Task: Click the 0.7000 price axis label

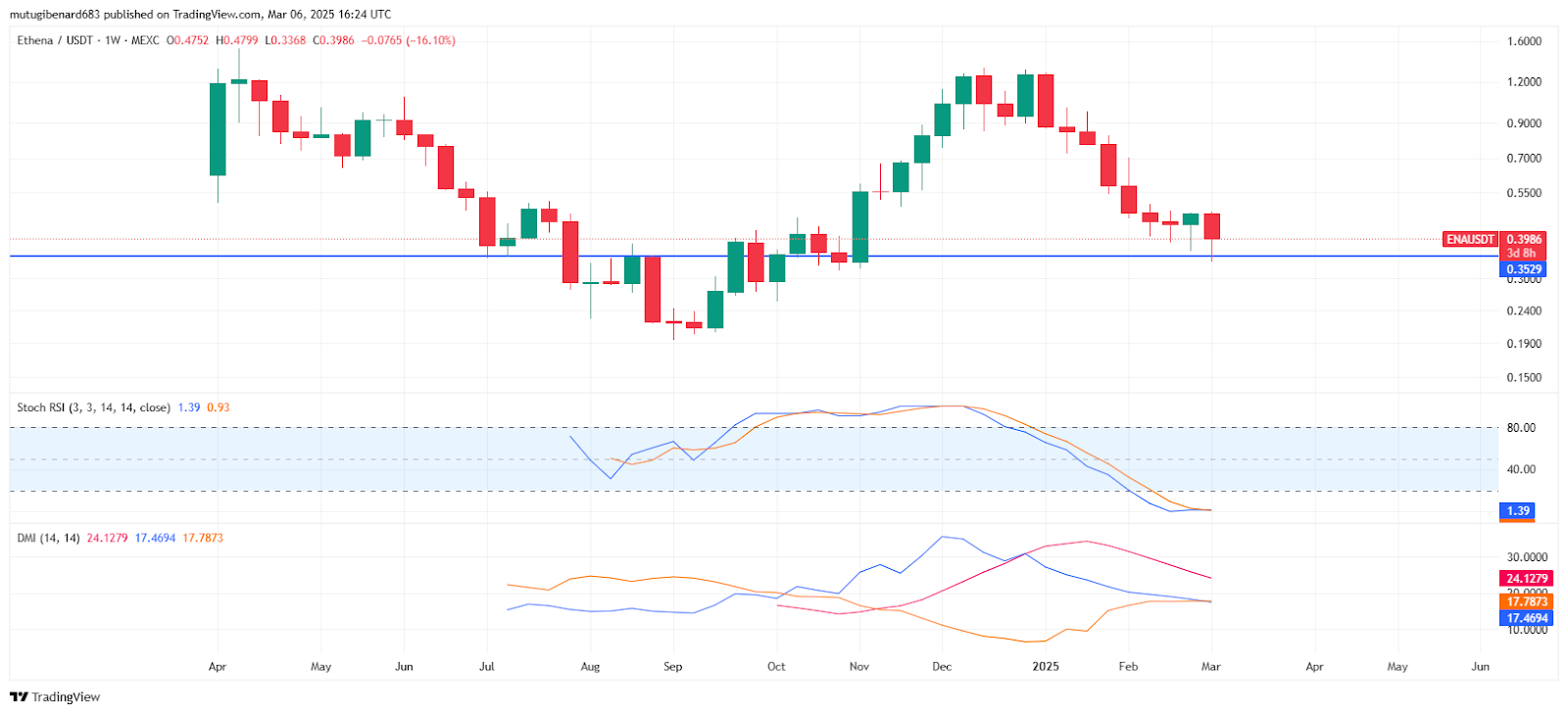Action: click(1524, 158)
